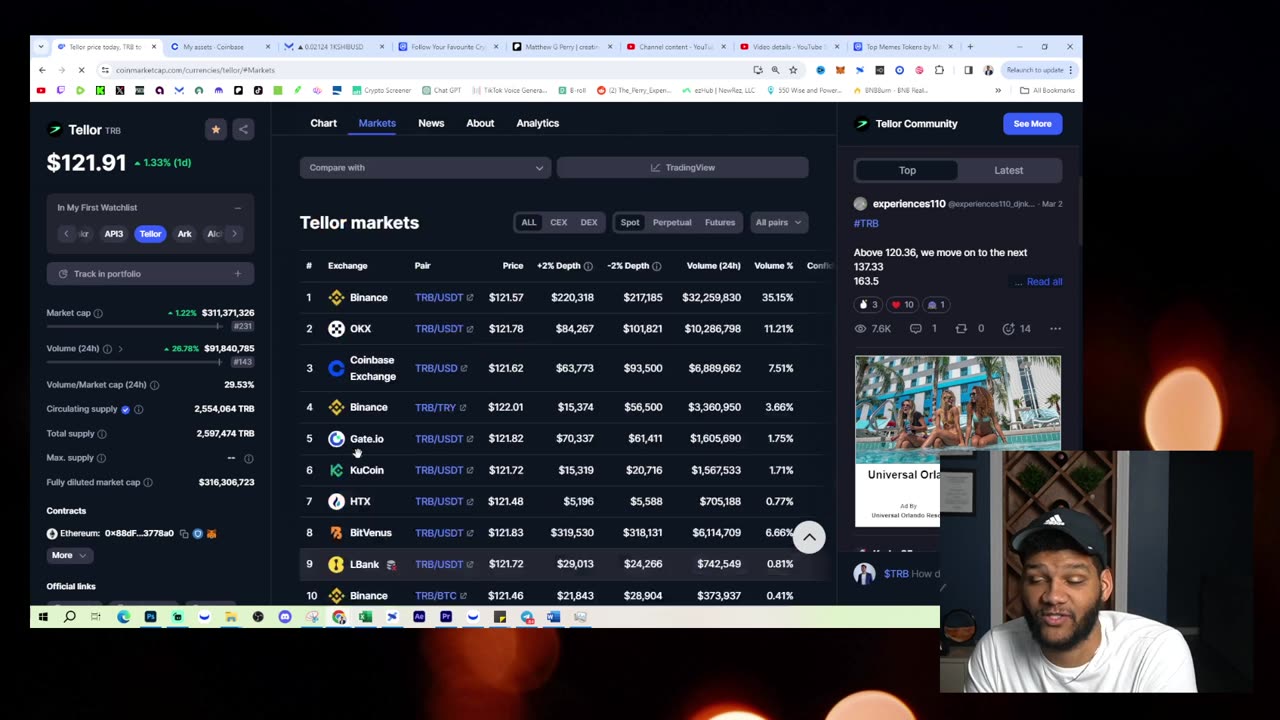Open After Effects from the taskbar

click(x=419, y=617)
